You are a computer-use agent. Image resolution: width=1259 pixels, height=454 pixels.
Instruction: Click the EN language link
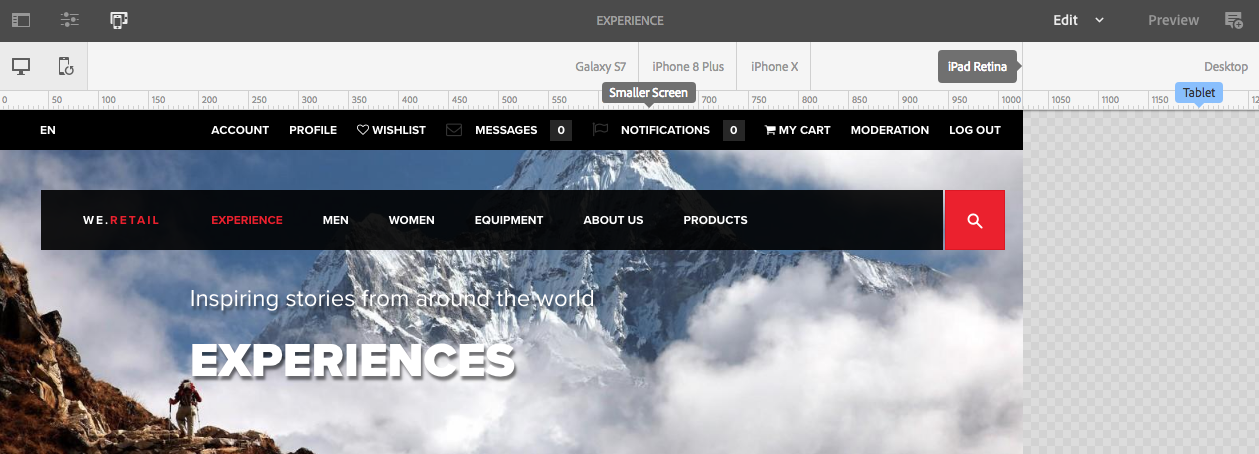click(48, 130)
